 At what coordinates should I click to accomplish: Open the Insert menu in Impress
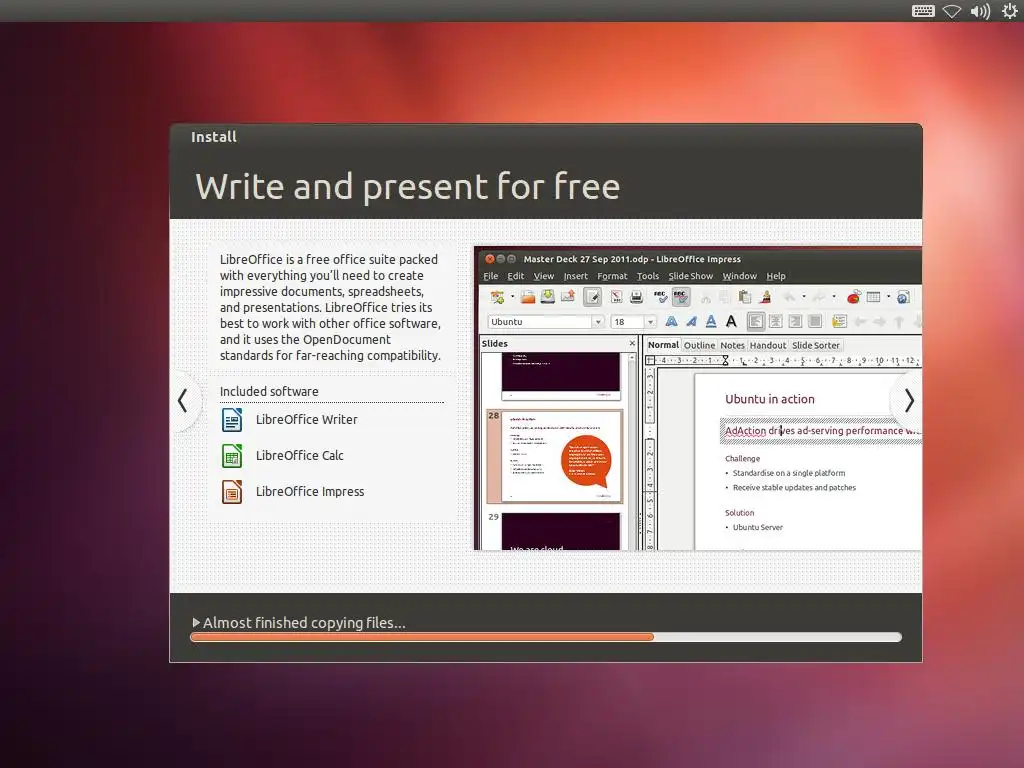575,276
